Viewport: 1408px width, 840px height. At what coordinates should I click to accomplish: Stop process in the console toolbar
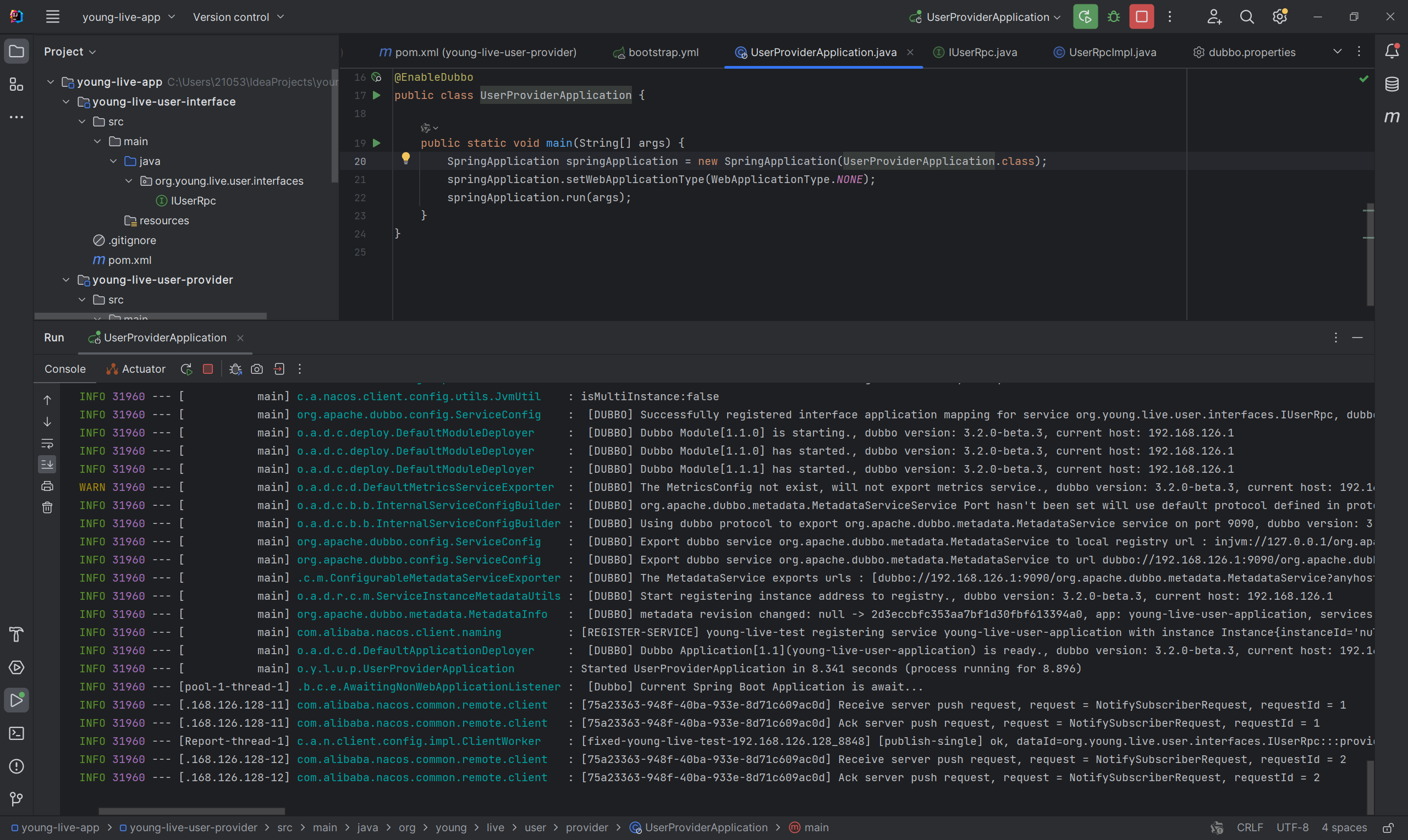(208, 369)
